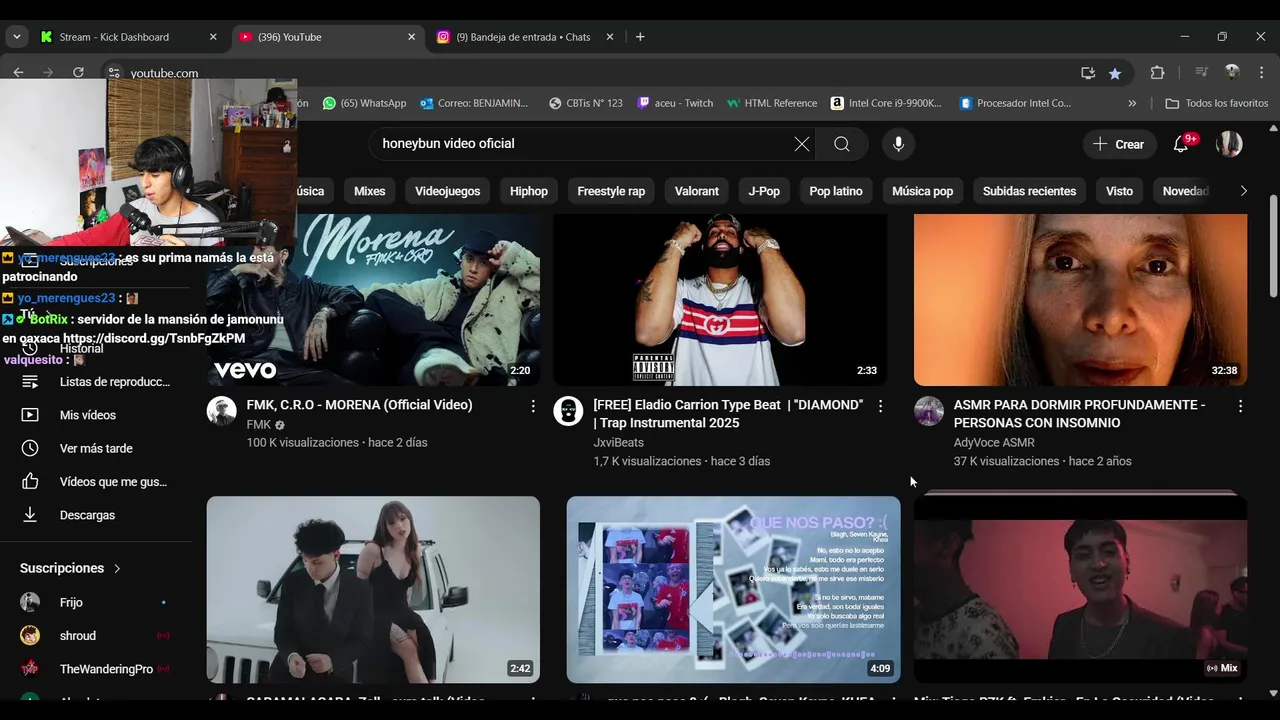Image resolution: width=1280 pixels, height=720 pixels.
Task: Open the Chrome extensions puzzle icon
Action: tap(1157, 73)
